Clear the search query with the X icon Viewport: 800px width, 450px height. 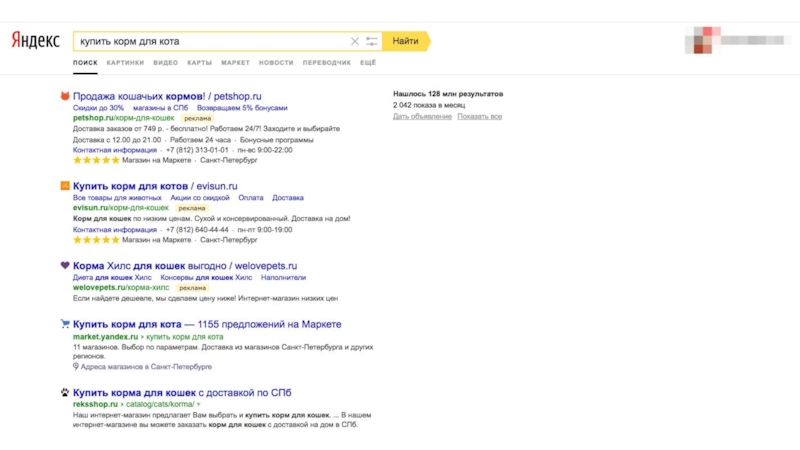coord(354,41)
